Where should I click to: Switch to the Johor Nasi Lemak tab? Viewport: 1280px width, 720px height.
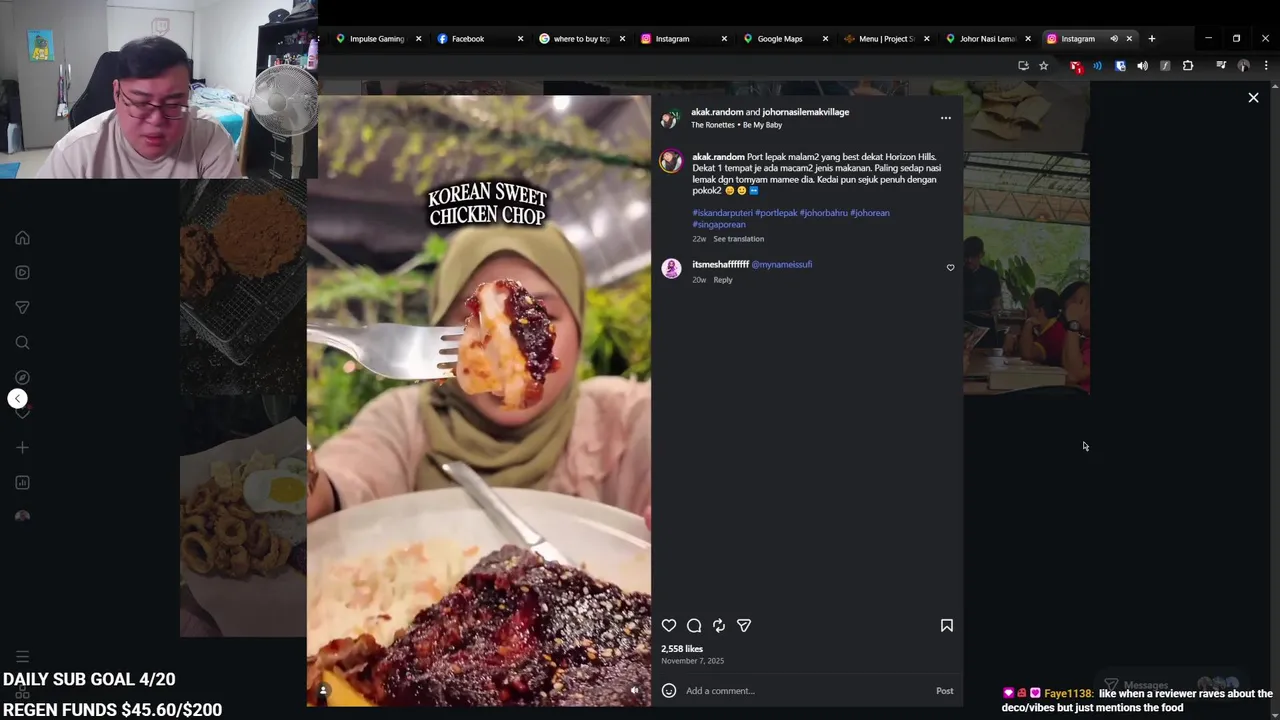987,39
